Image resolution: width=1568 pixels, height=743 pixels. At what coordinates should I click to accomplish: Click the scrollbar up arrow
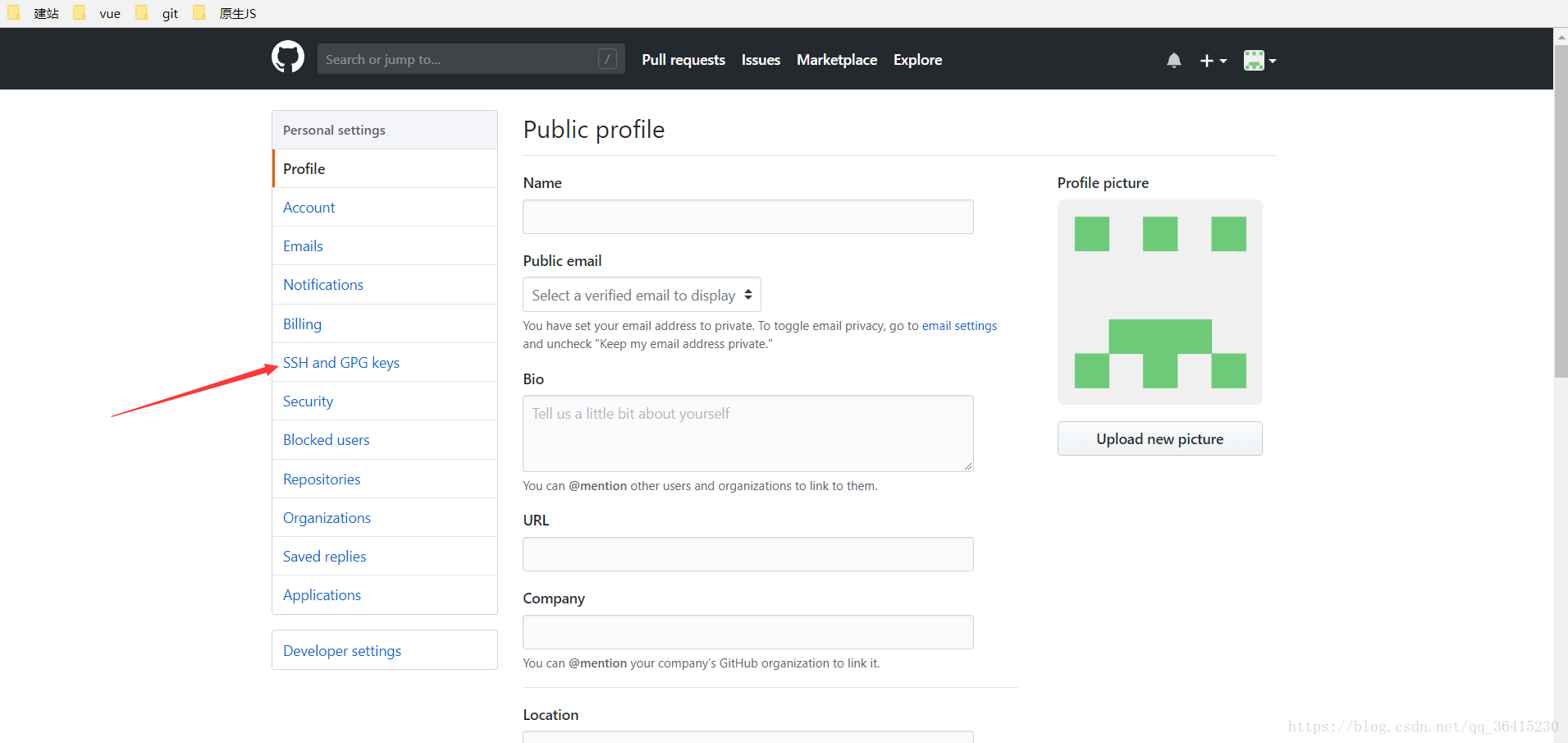[x=1561, y=37]
